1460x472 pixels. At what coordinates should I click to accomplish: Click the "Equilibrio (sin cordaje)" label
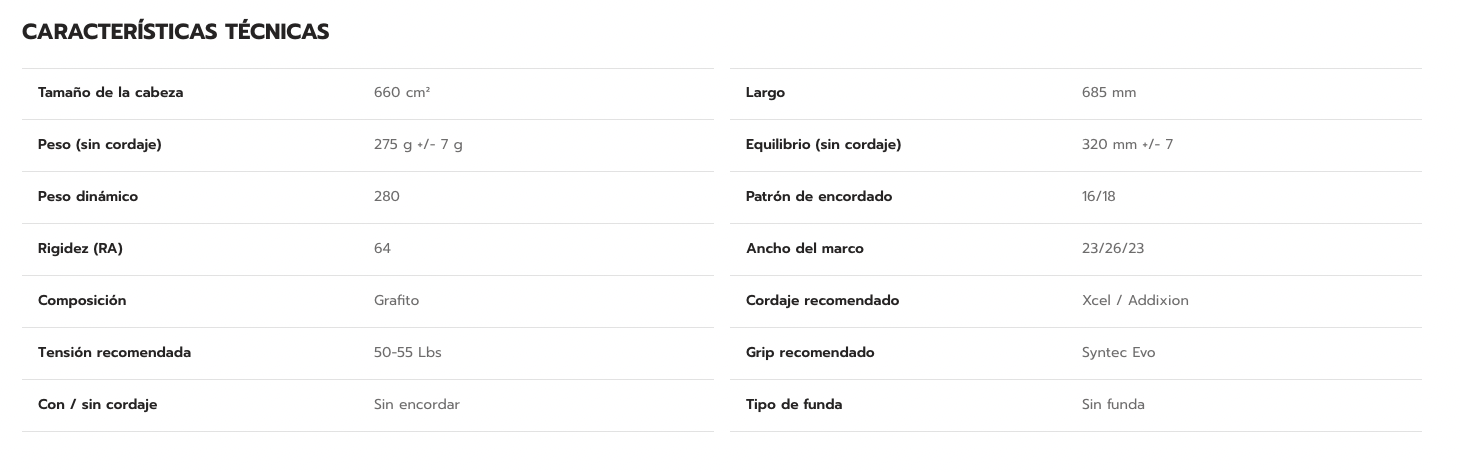point(823,145)
